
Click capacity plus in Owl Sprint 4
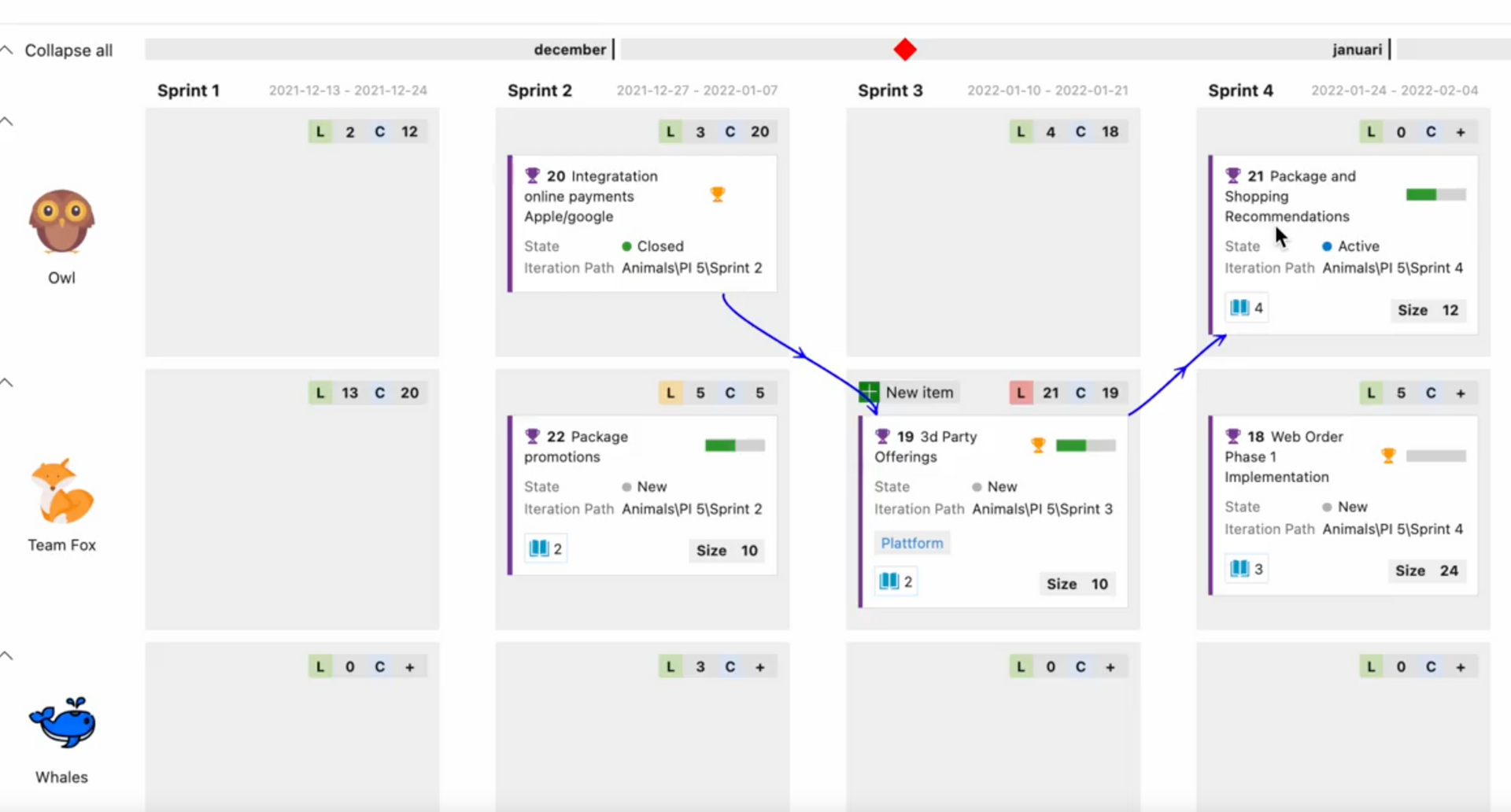pos(1460,132)
